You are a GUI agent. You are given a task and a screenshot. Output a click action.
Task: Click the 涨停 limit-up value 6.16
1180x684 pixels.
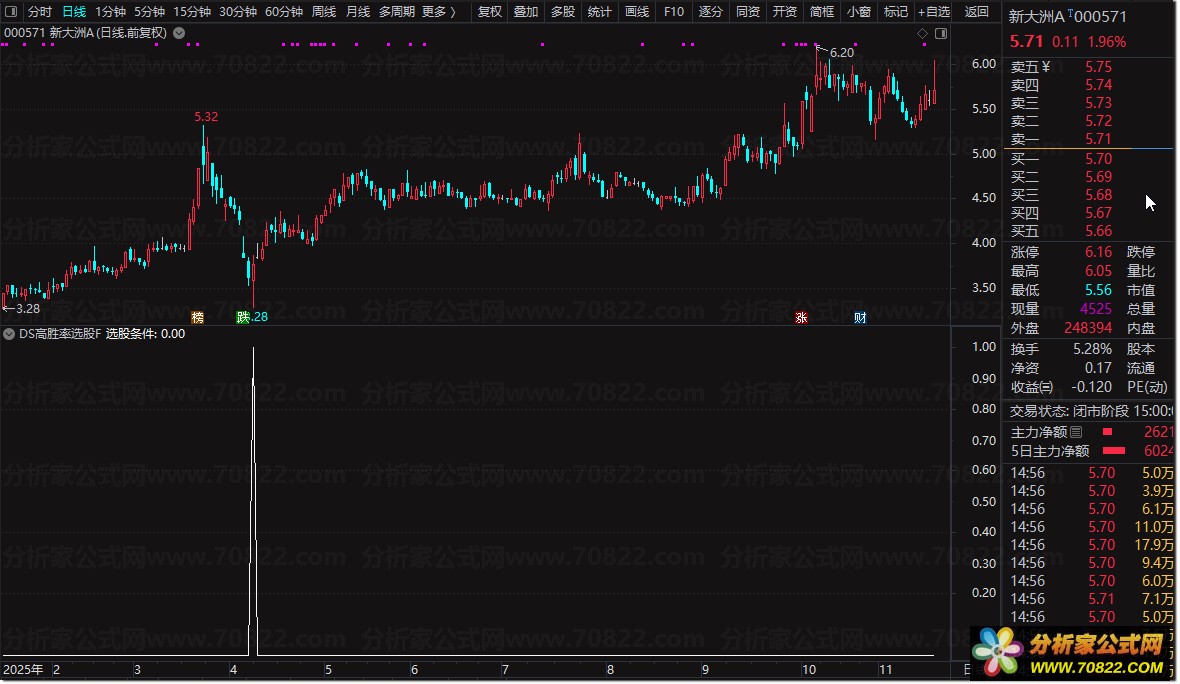[x=1098, y=252]
